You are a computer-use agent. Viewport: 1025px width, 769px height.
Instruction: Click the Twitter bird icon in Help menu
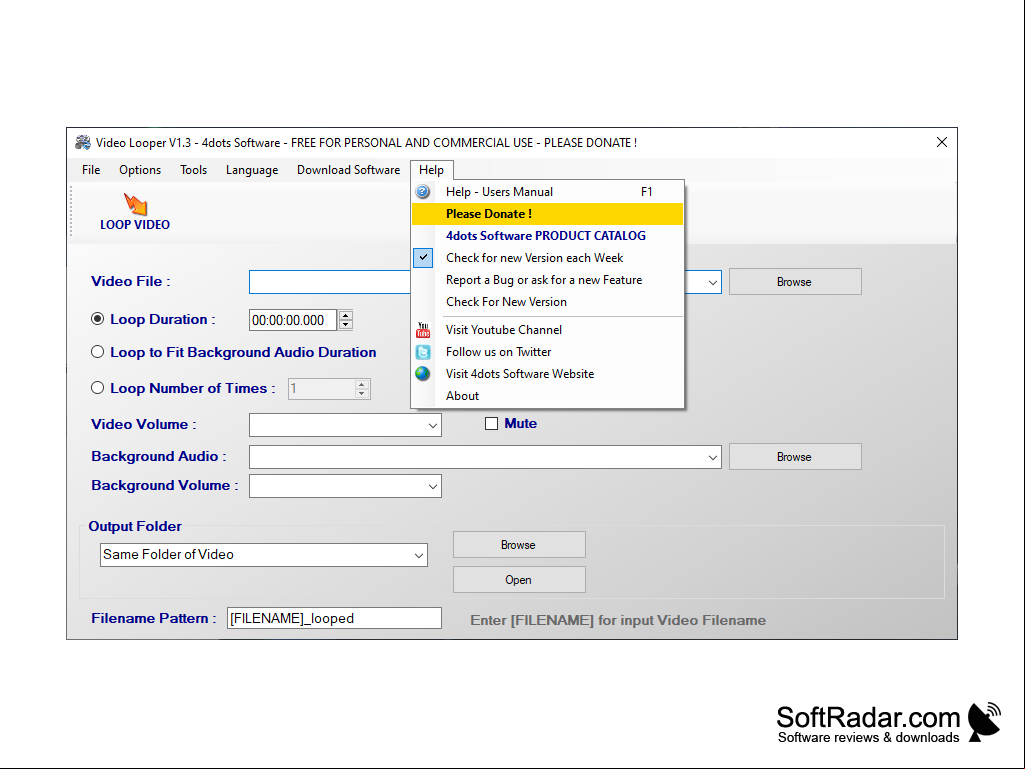pos(423,352)
